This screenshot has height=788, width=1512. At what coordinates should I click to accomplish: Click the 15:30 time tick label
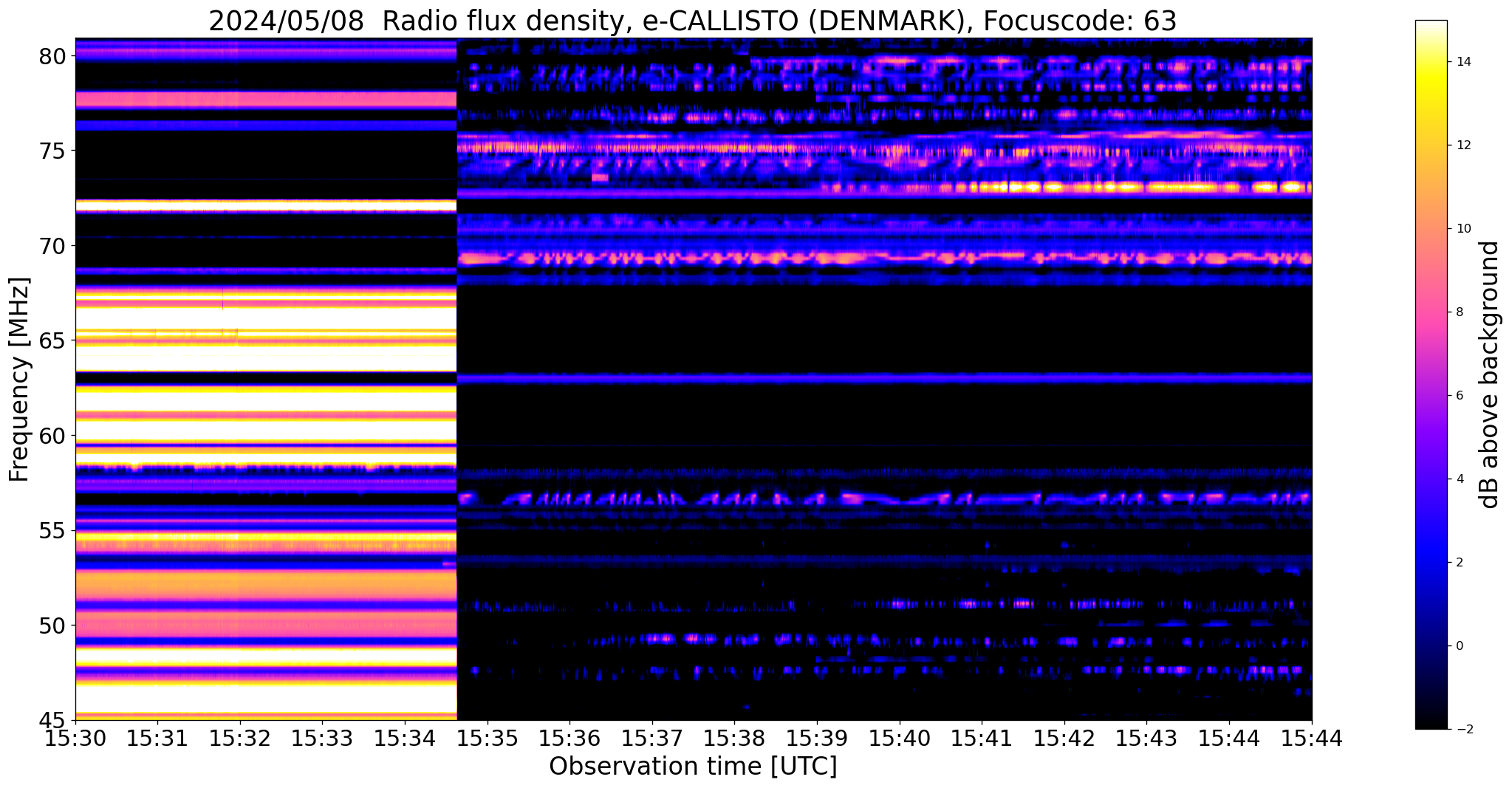pyautogui.click(x=75, y=738)
